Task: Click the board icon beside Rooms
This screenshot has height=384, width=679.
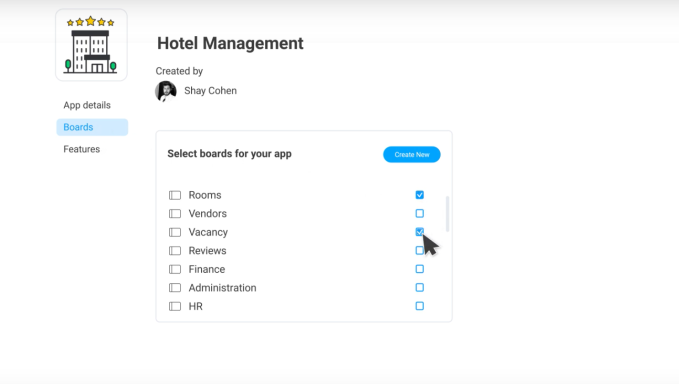Action: [x=175, y=195]
